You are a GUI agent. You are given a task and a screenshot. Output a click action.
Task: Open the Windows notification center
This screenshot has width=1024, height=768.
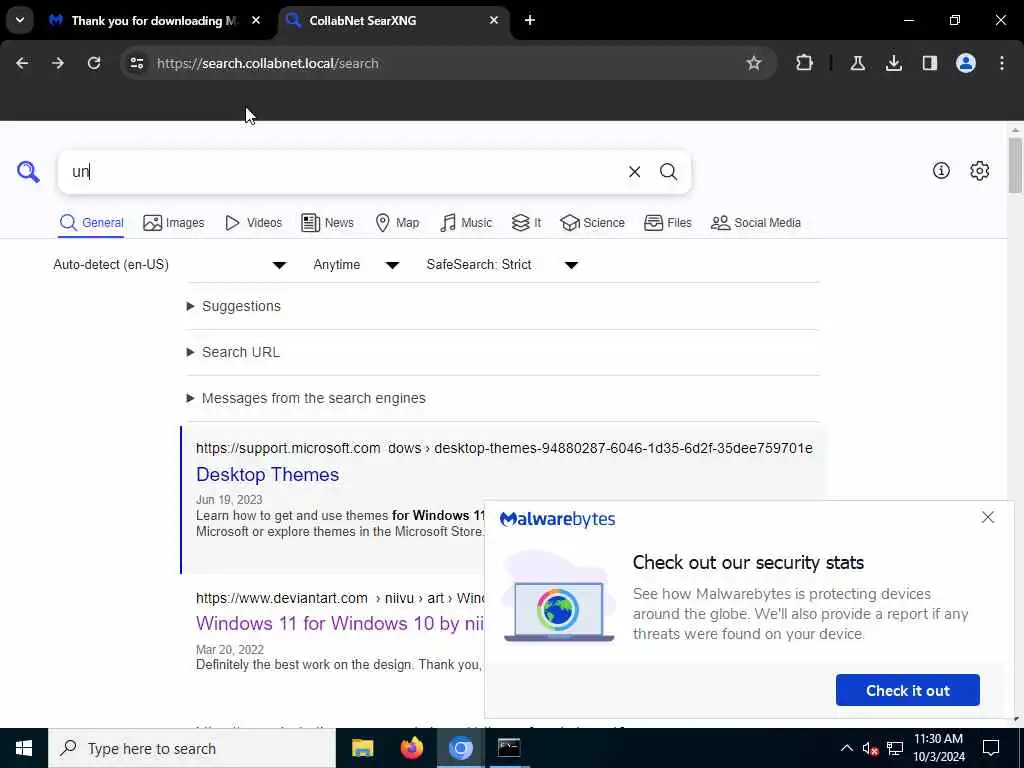[x=991, y=748]
